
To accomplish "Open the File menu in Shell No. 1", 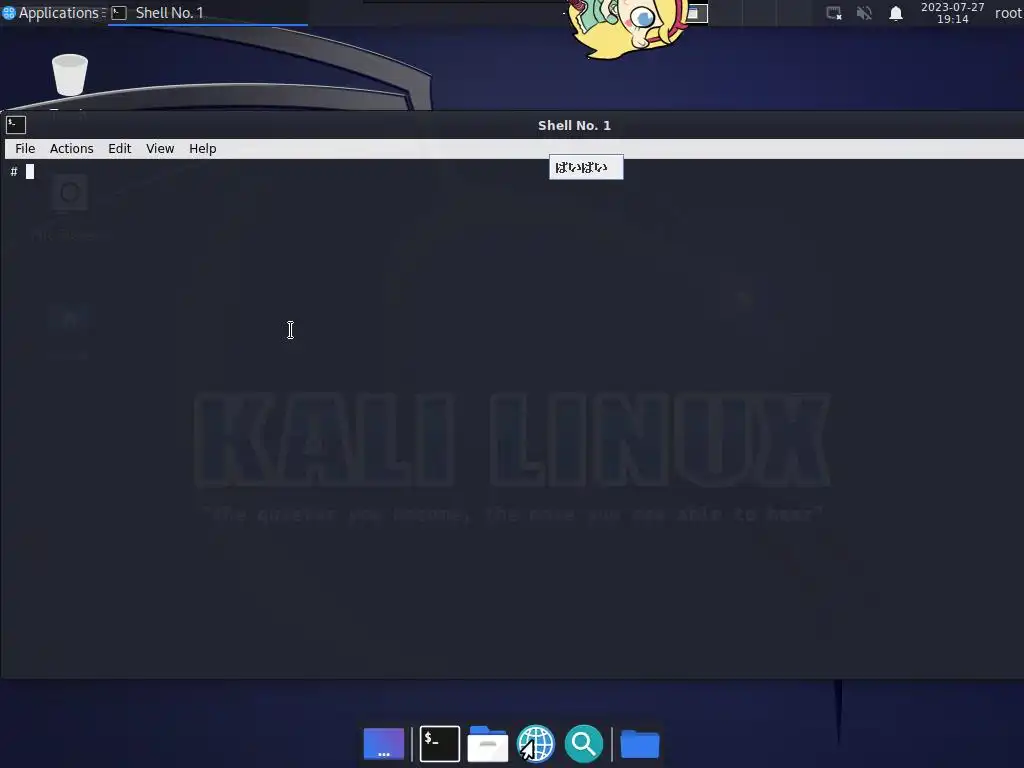I will [25, 149].
